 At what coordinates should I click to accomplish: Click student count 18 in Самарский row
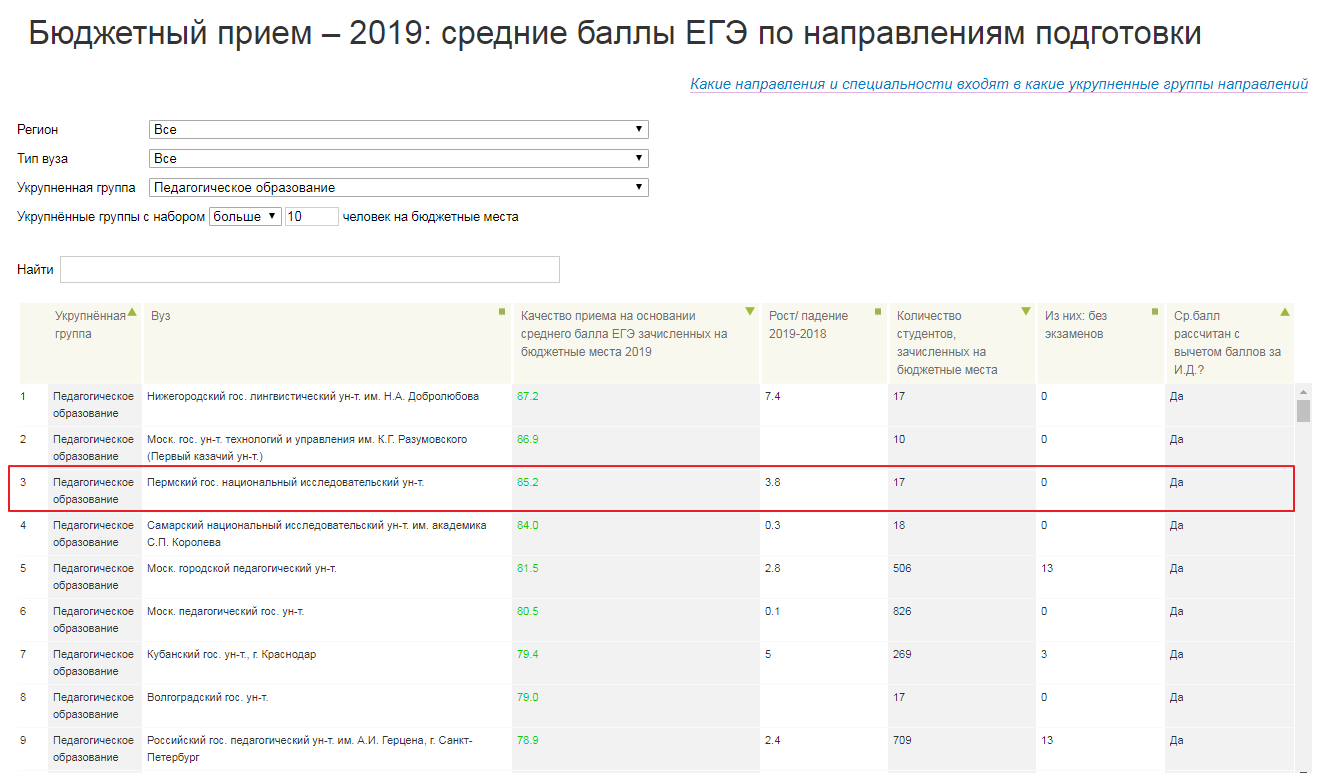(x=899, y=525)
